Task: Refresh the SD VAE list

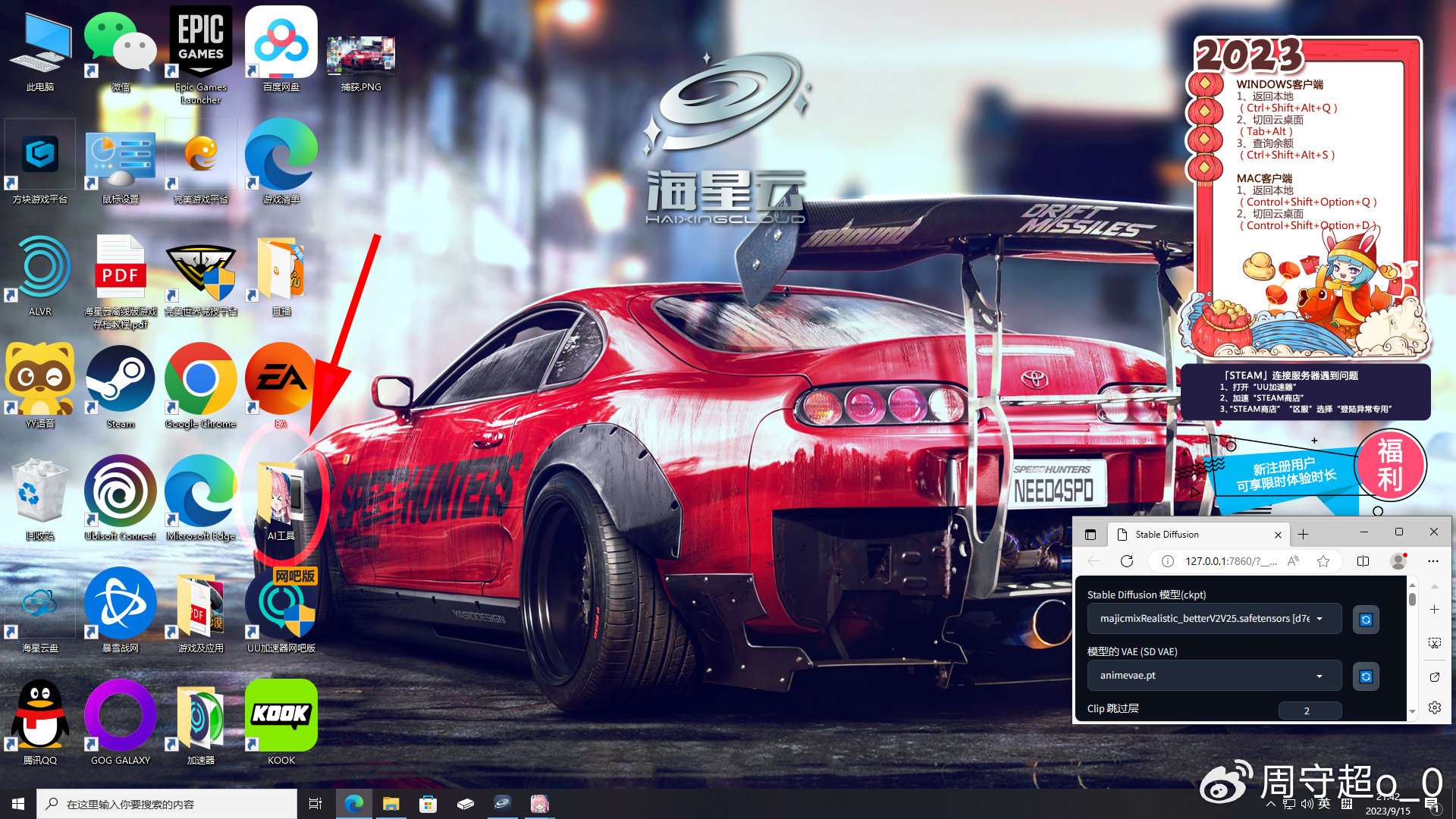Action: tap(1366, 676)
